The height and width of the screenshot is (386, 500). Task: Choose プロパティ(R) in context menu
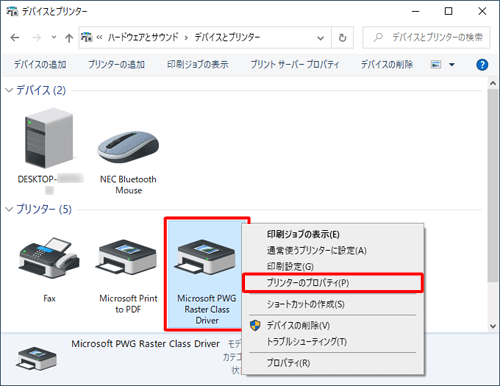288,363
